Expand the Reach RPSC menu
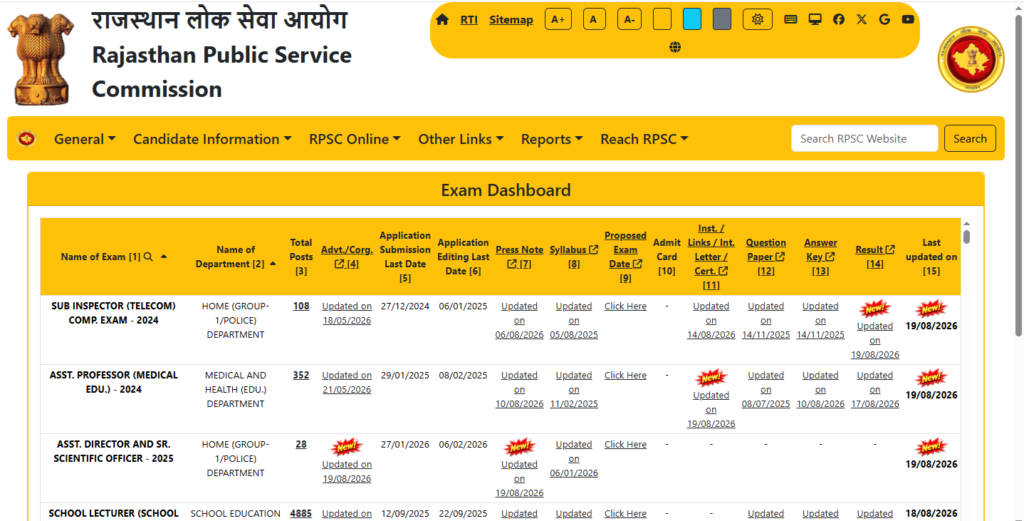The width and height of the screenshot is (1024, 521). [x=645, y=139]
